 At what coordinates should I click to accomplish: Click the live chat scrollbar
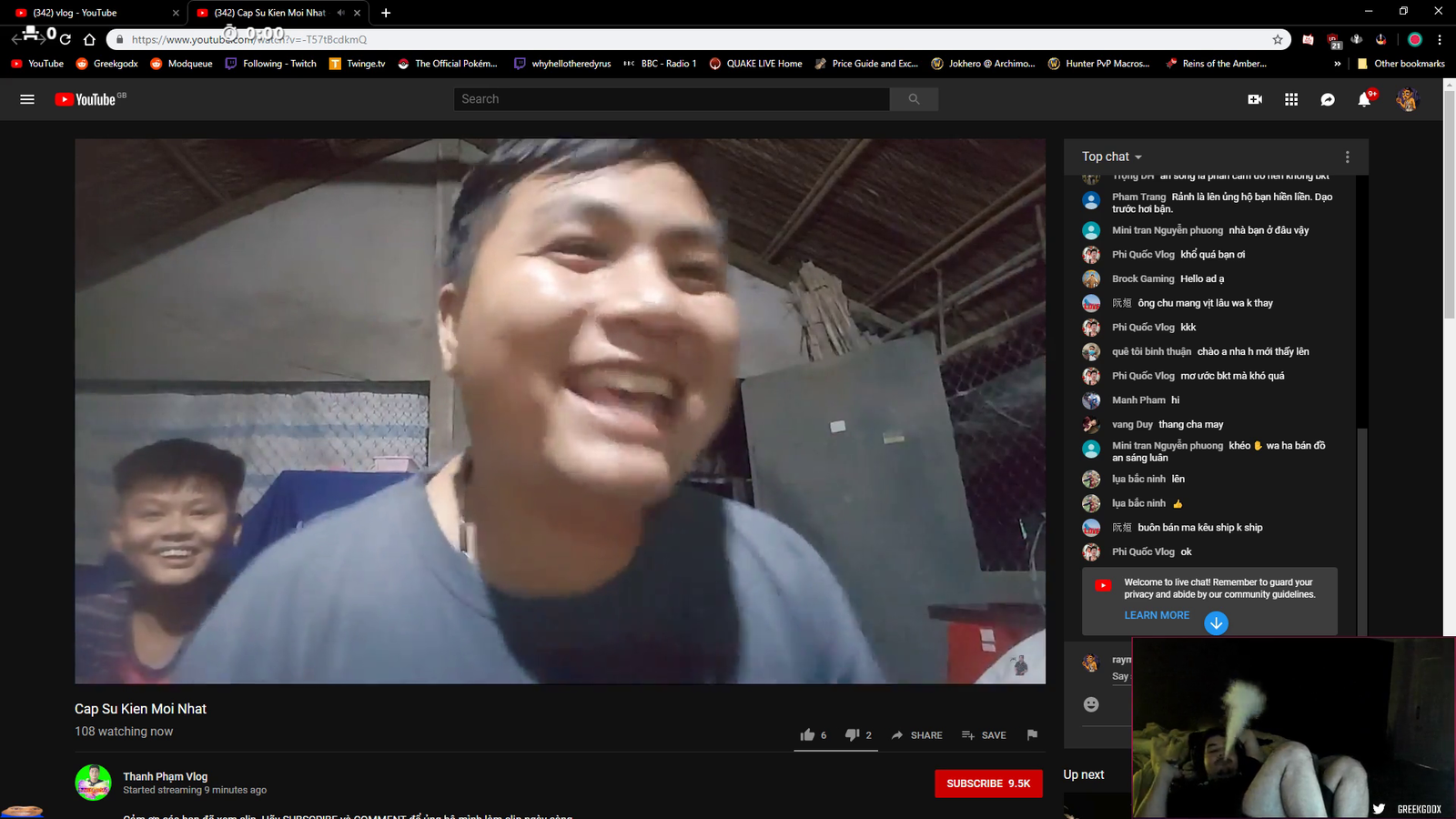point(1361,531)
